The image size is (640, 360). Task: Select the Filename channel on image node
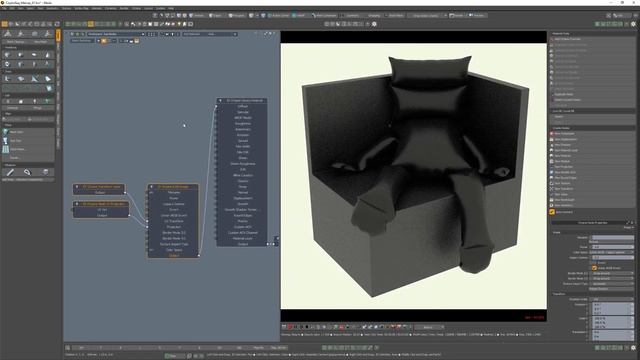point(173,192)
